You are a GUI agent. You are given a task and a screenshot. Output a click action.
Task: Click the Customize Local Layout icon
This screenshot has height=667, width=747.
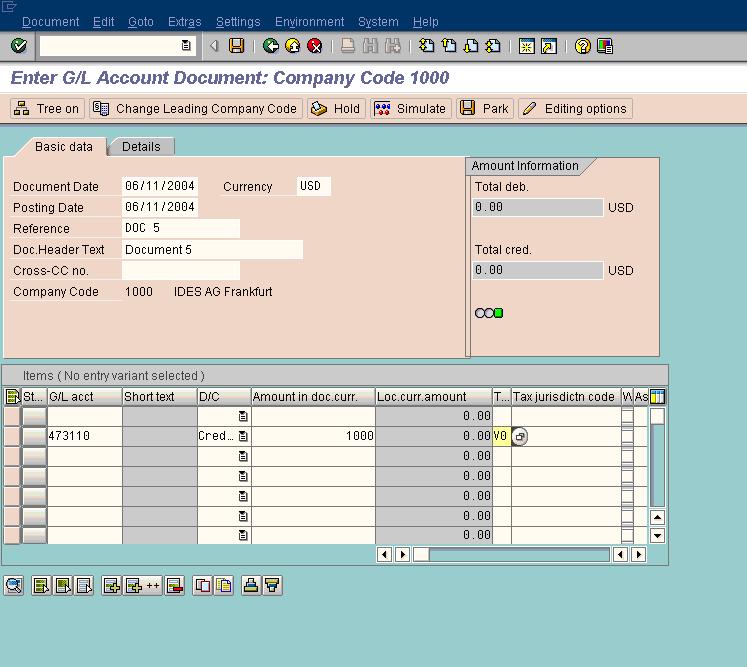click(x=605, y=46)
